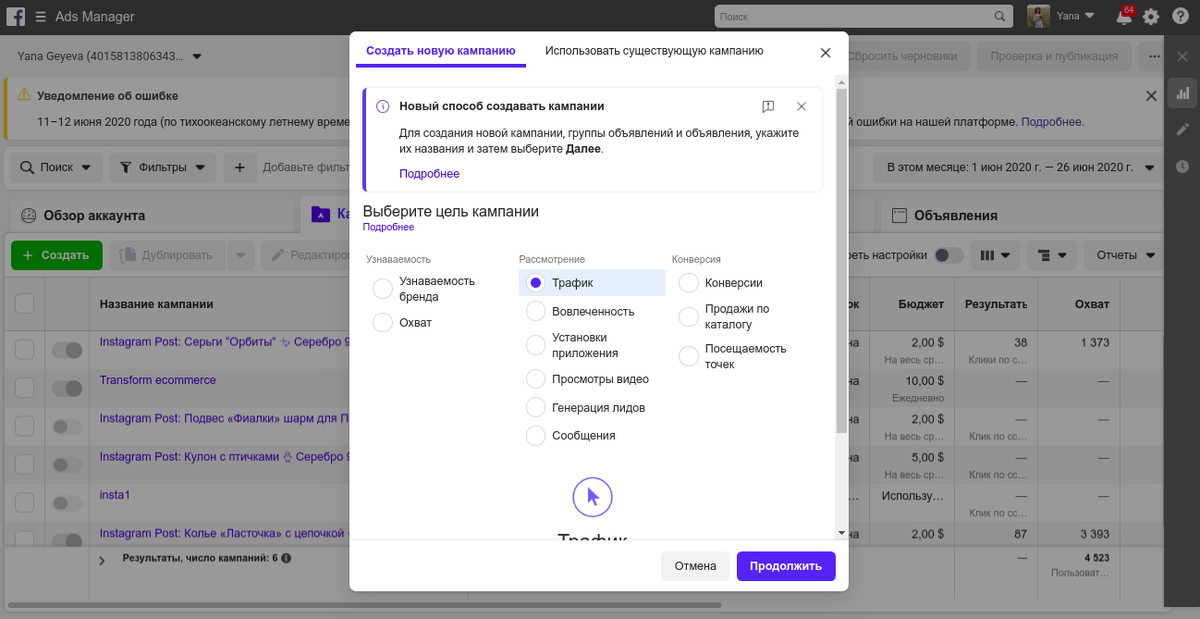Dismiss the error notification bar
The height and width of the screenshot is (619, 1200).
point(1151,96)
